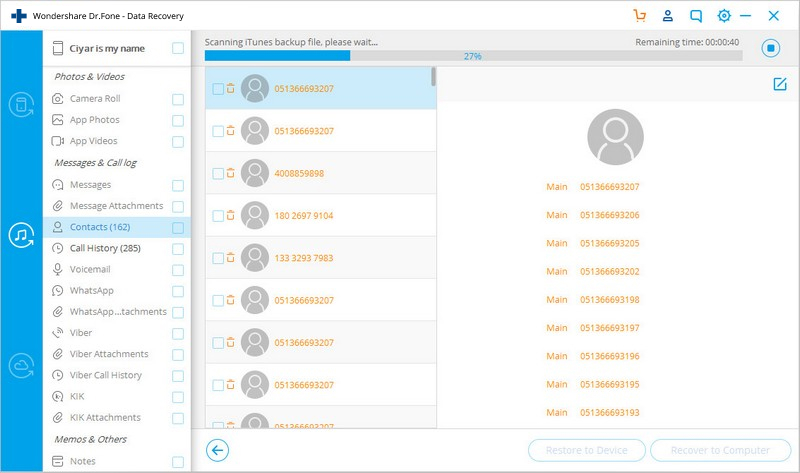Check the Camera Roll checkbox

[x=178, y=99]
